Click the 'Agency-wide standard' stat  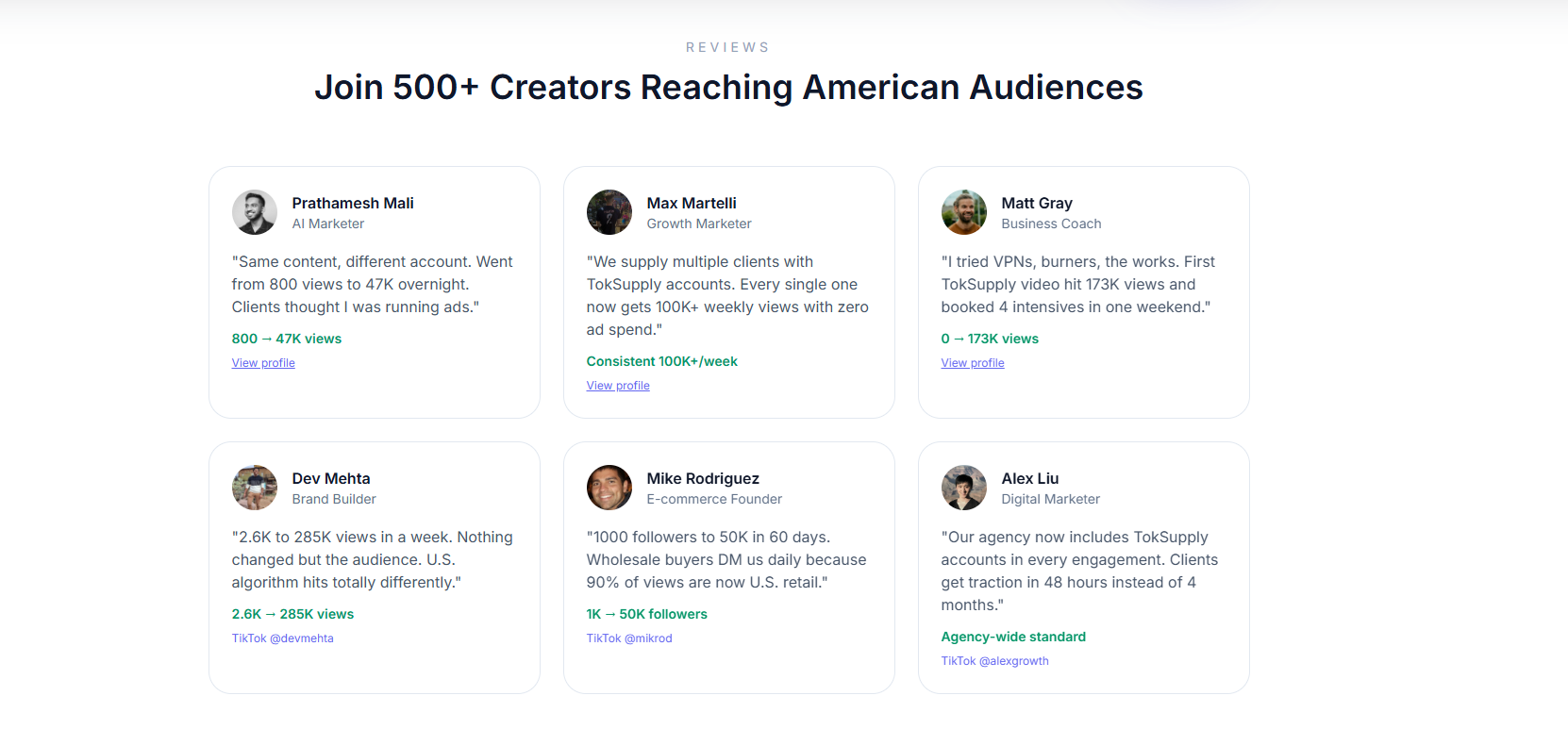point(1013,637)
